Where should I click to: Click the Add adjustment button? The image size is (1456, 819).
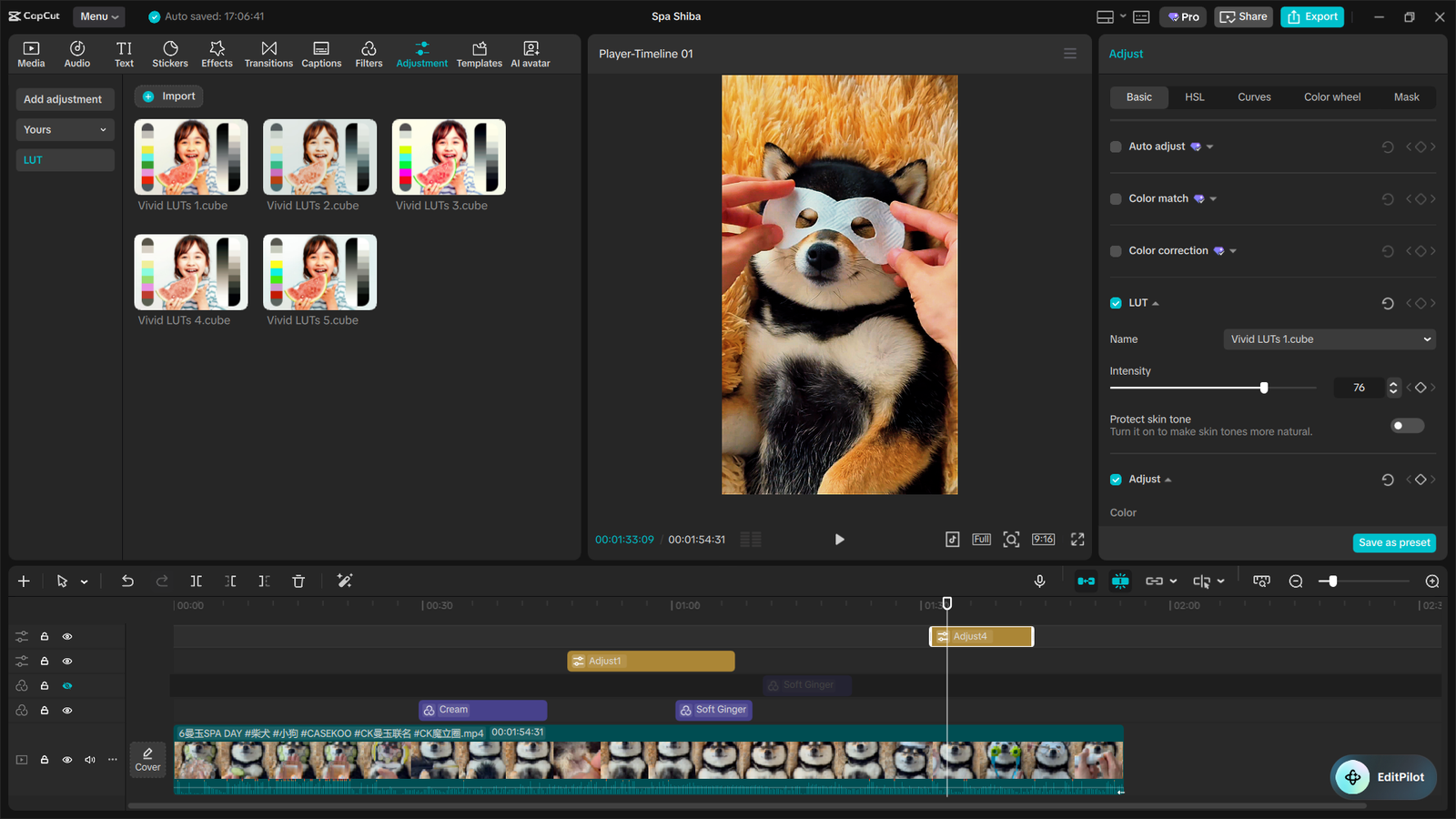coord(65,98)
